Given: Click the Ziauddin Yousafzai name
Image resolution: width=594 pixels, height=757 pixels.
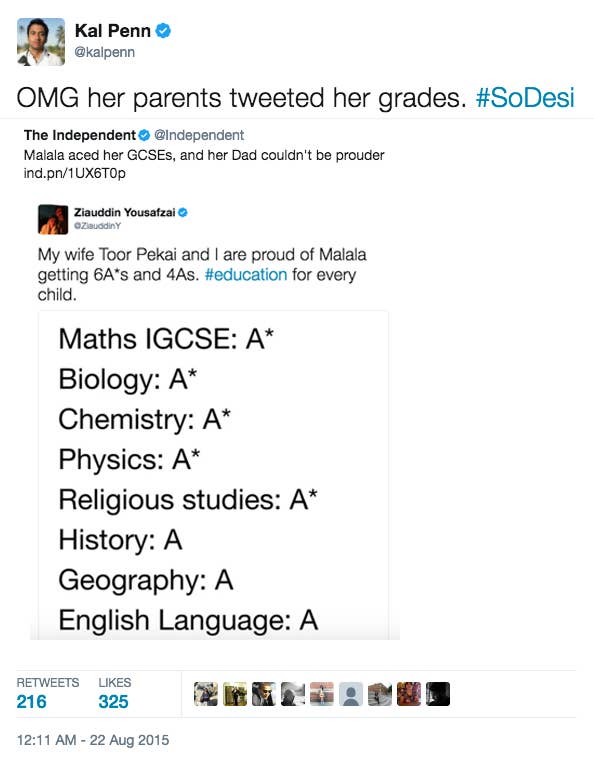Looking at the screenshot, I should pos(125,212).
